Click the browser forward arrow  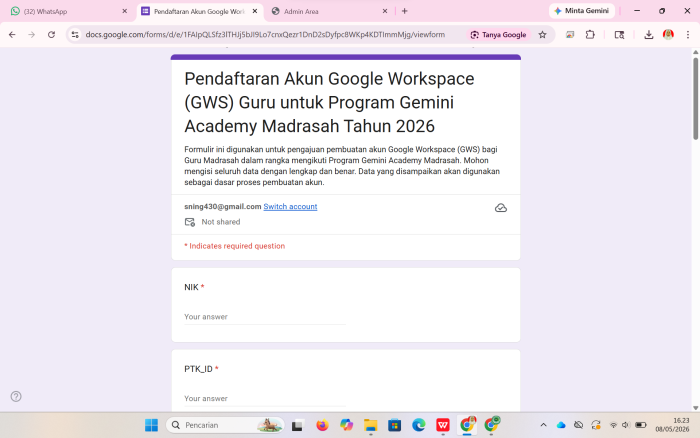click(x=31, y=34)
